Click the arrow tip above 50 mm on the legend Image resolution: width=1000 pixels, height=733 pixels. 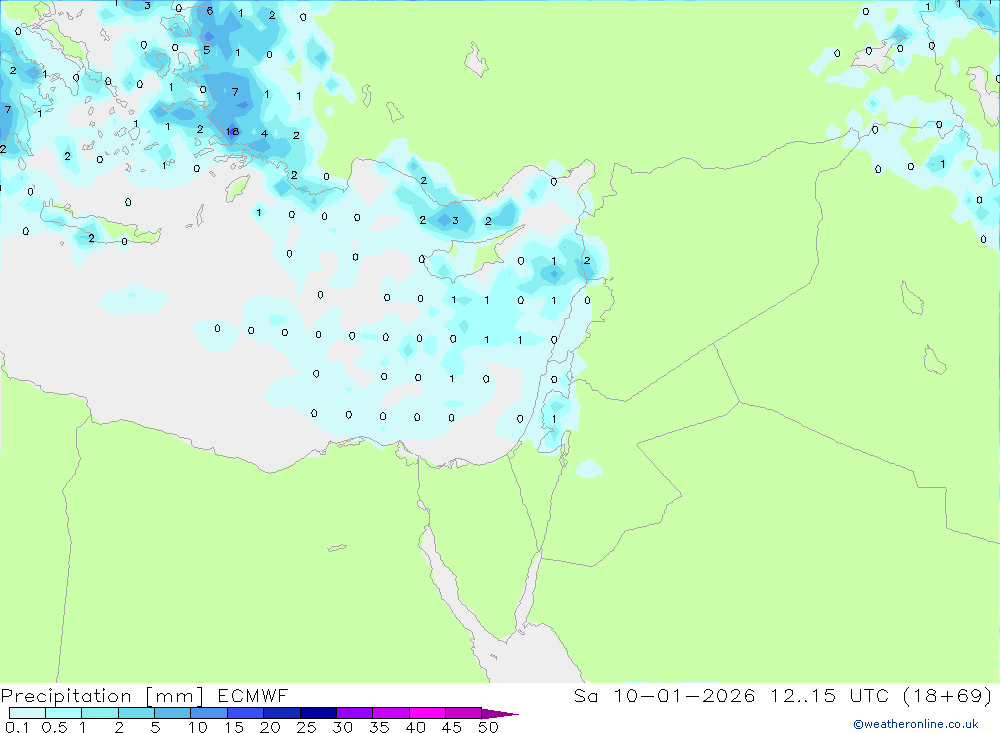point(500,714)
